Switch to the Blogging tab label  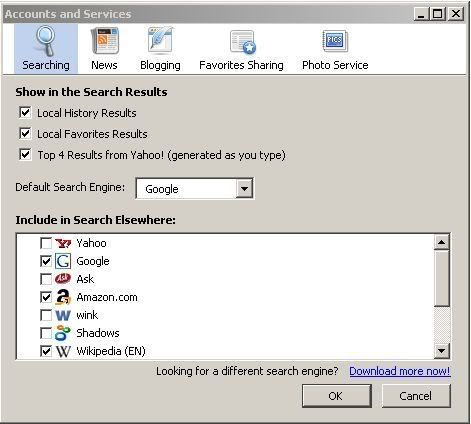(x=160, y=65)
